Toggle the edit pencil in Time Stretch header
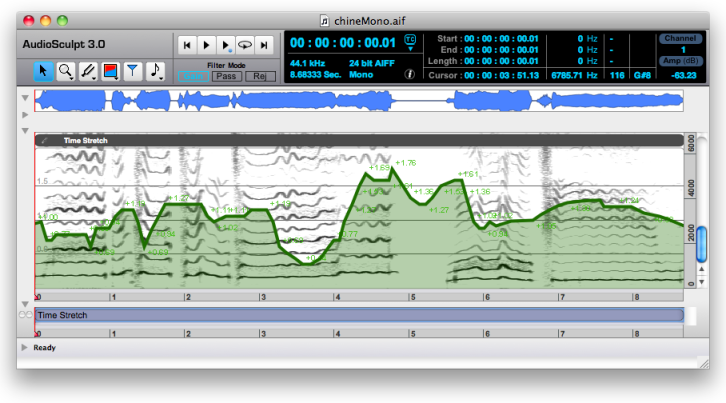The height and width of the screenshot is (403, 726). [44, 140]
